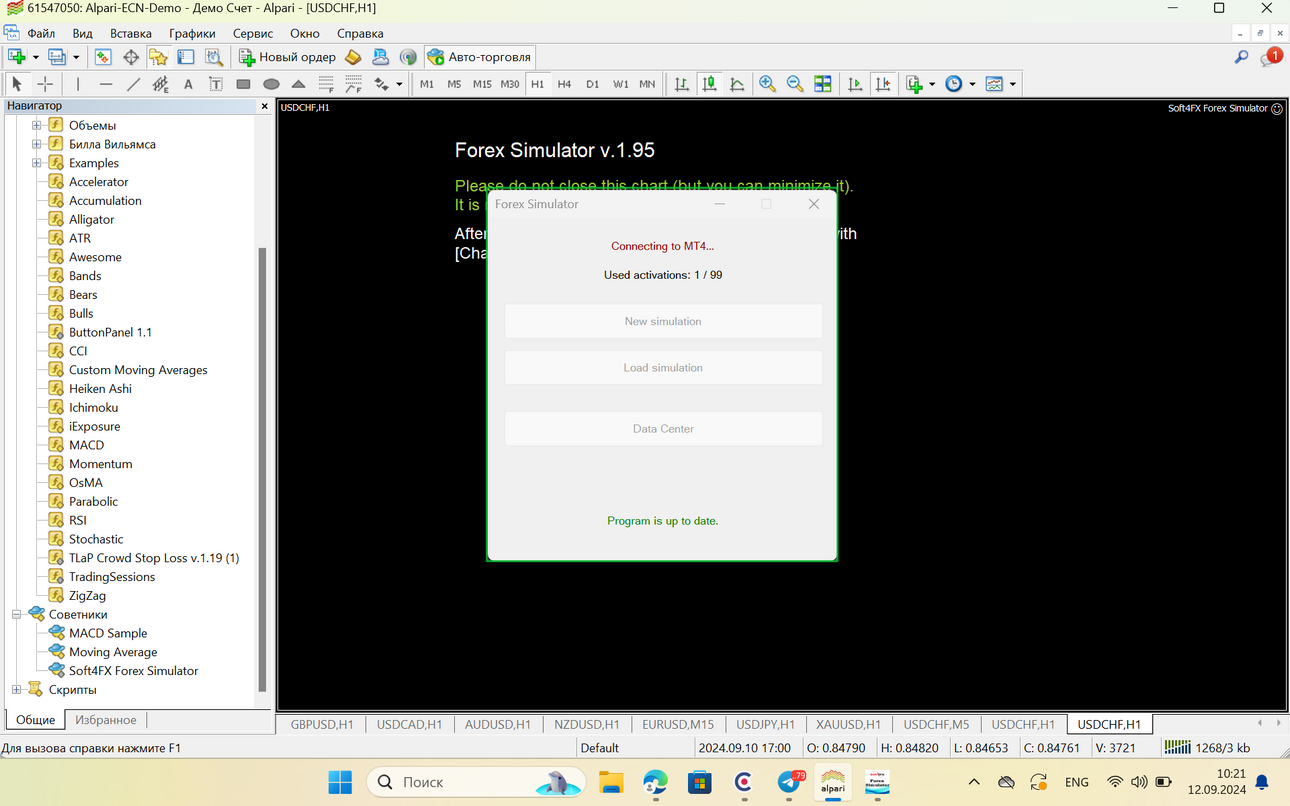Screen dimensions: 1290x806
Task: Select the triangle shape tool
Action: click(298, 84)
